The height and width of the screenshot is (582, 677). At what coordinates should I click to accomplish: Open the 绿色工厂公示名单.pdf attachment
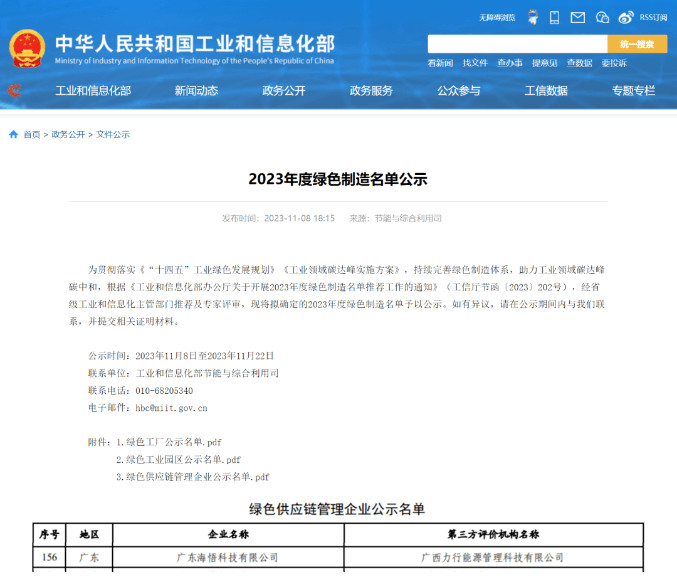[x=178, y=441]
